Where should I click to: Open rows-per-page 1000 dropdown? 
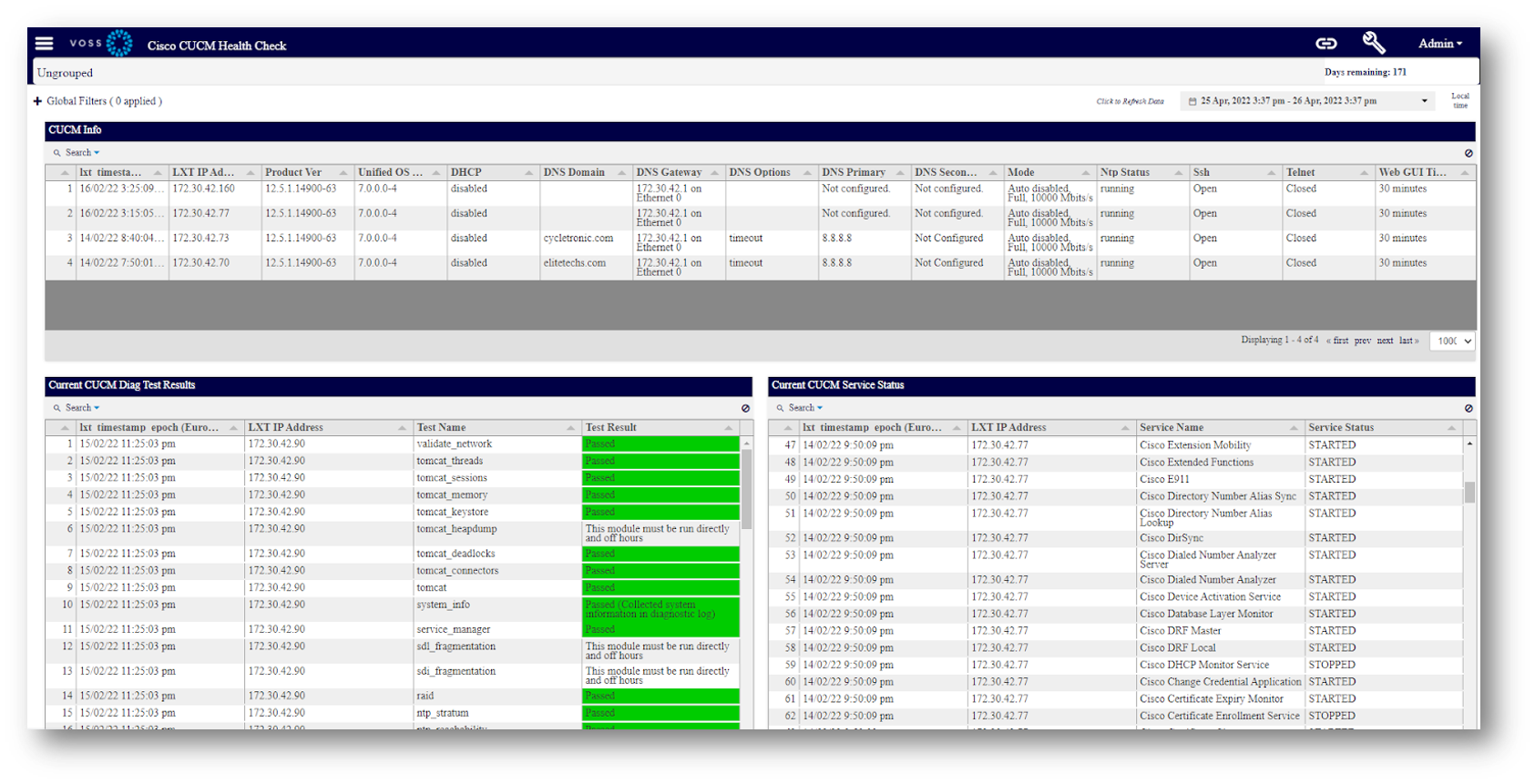point(1452,341)
